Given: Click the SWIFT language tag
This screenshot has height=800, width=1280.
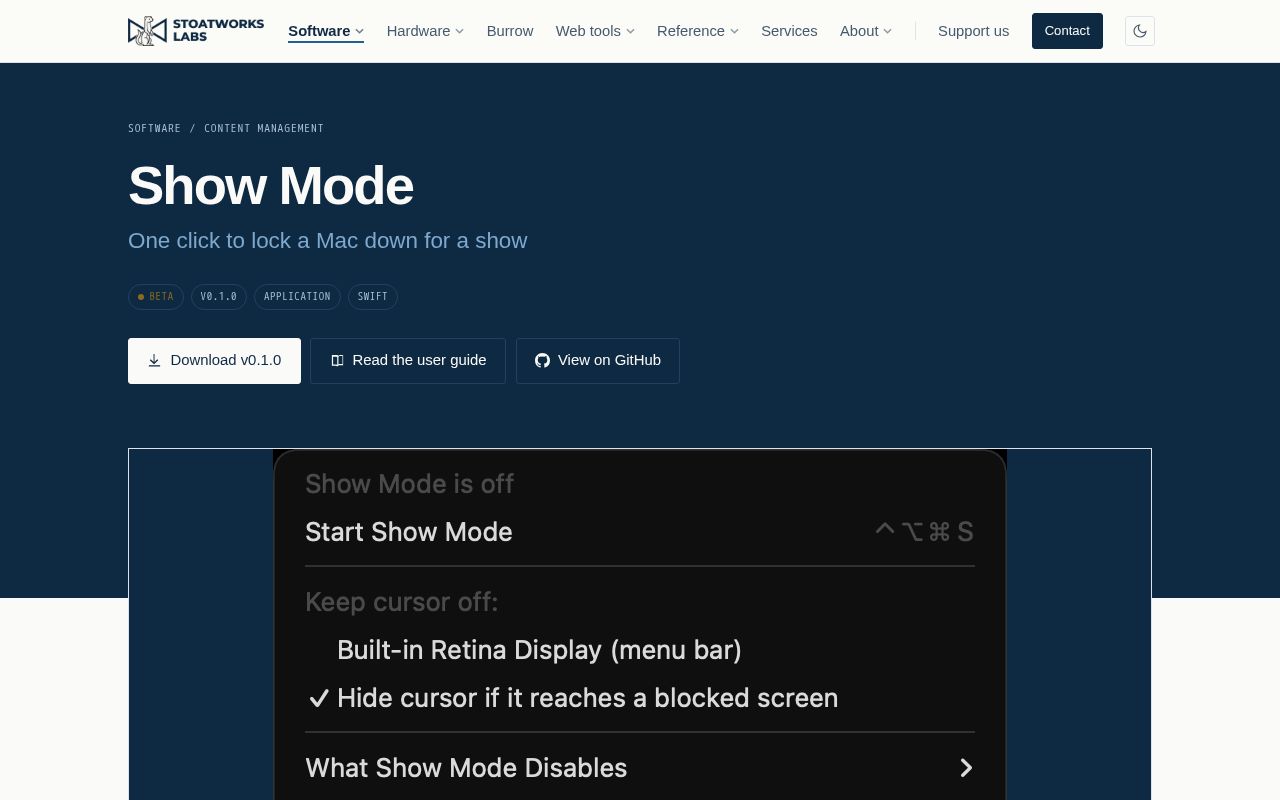Looking at the screenshot, I should [373, 297].
